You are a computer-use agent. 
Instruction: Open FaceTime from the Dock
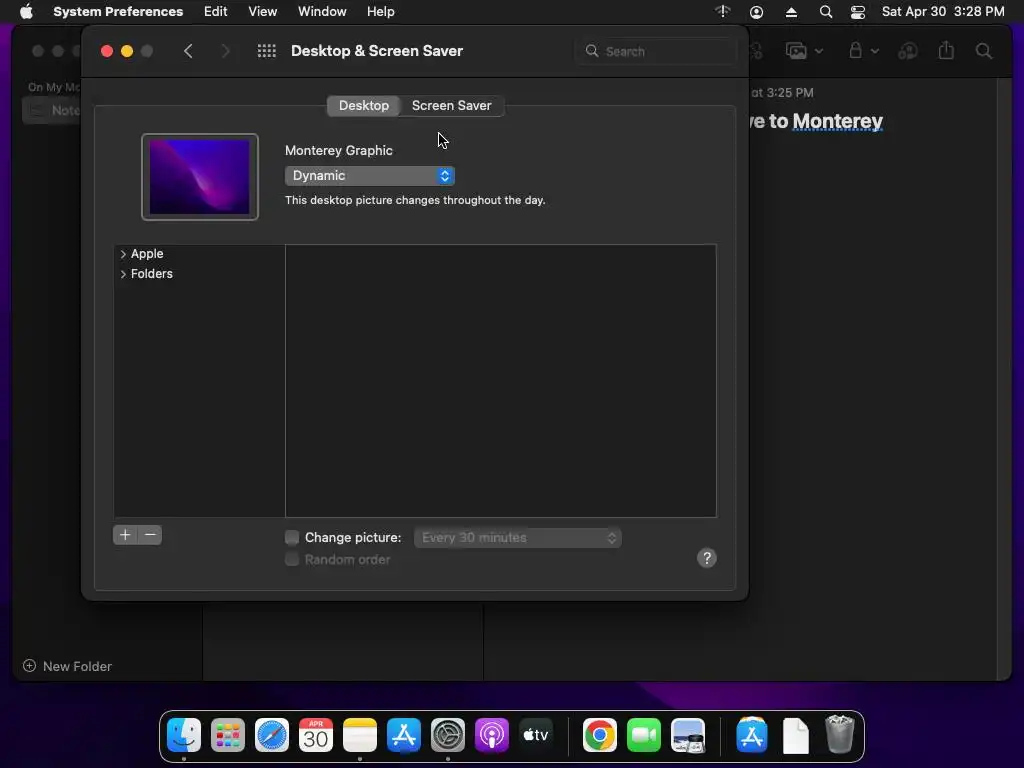coord(644,735)
